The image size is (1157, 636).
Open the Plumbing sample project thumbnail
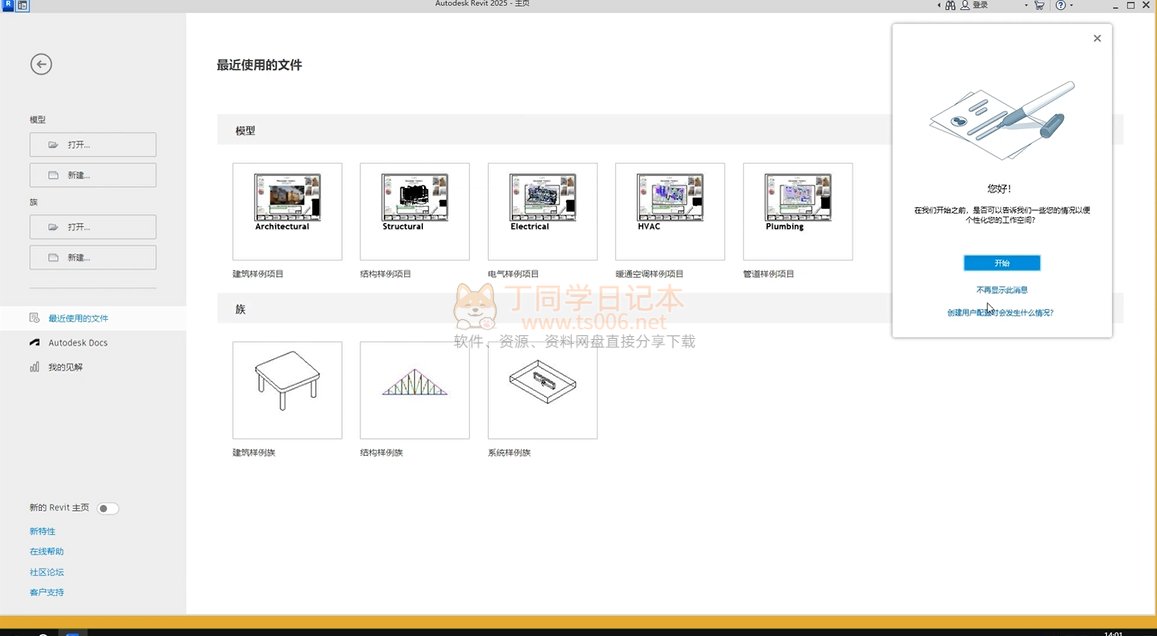point(798,212)
